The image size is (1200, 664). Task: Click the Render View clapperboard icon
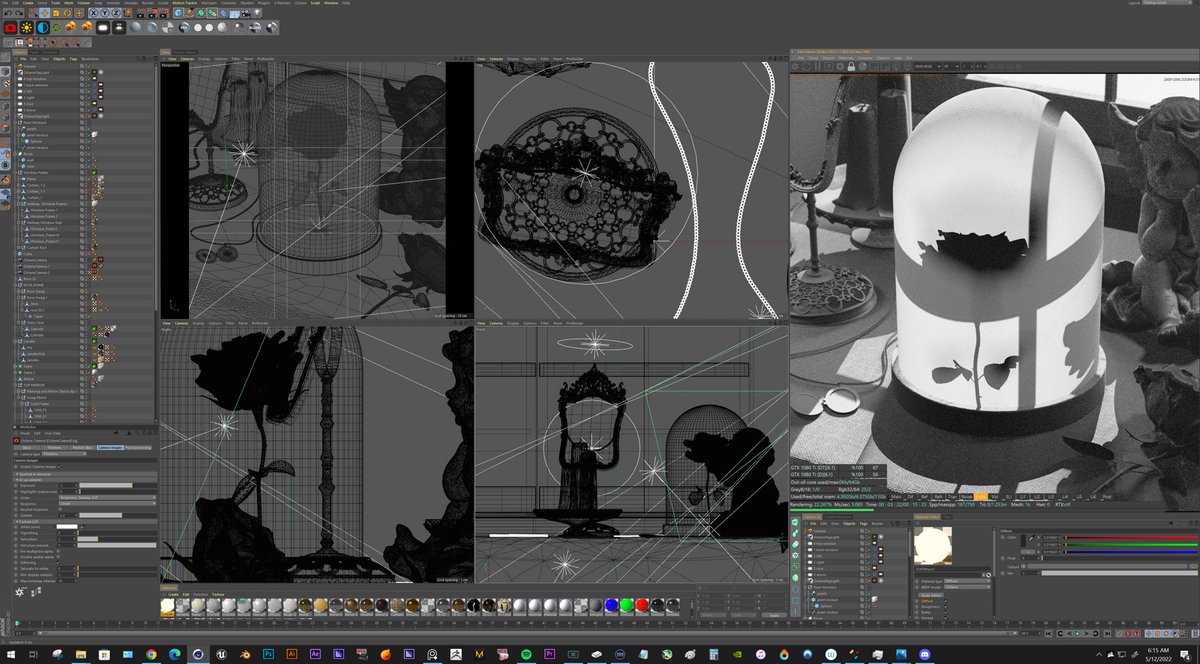click(x=140, y=13)
